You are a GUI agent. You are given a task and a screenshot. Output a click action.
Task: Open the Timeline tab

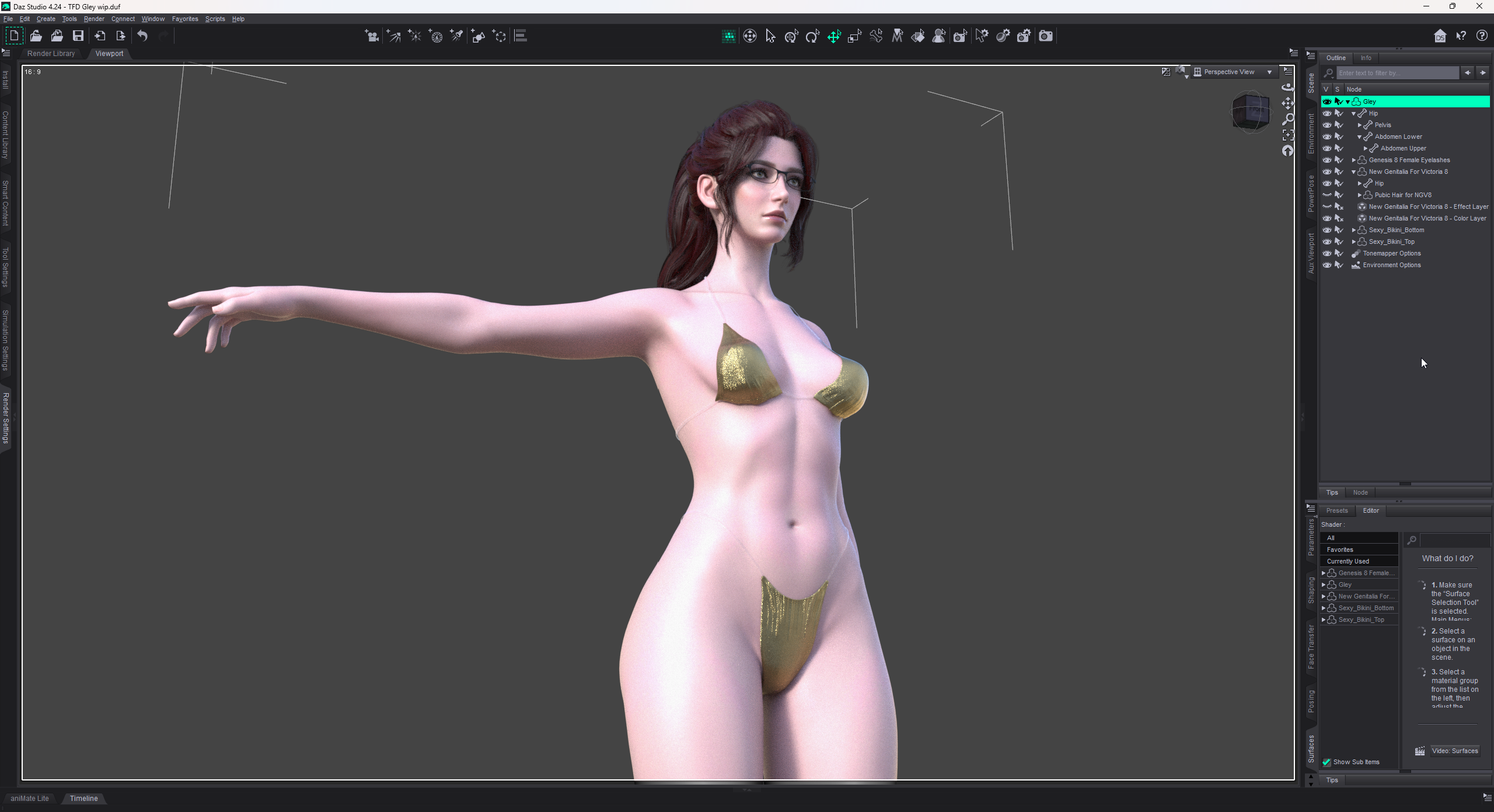[84, 798]
